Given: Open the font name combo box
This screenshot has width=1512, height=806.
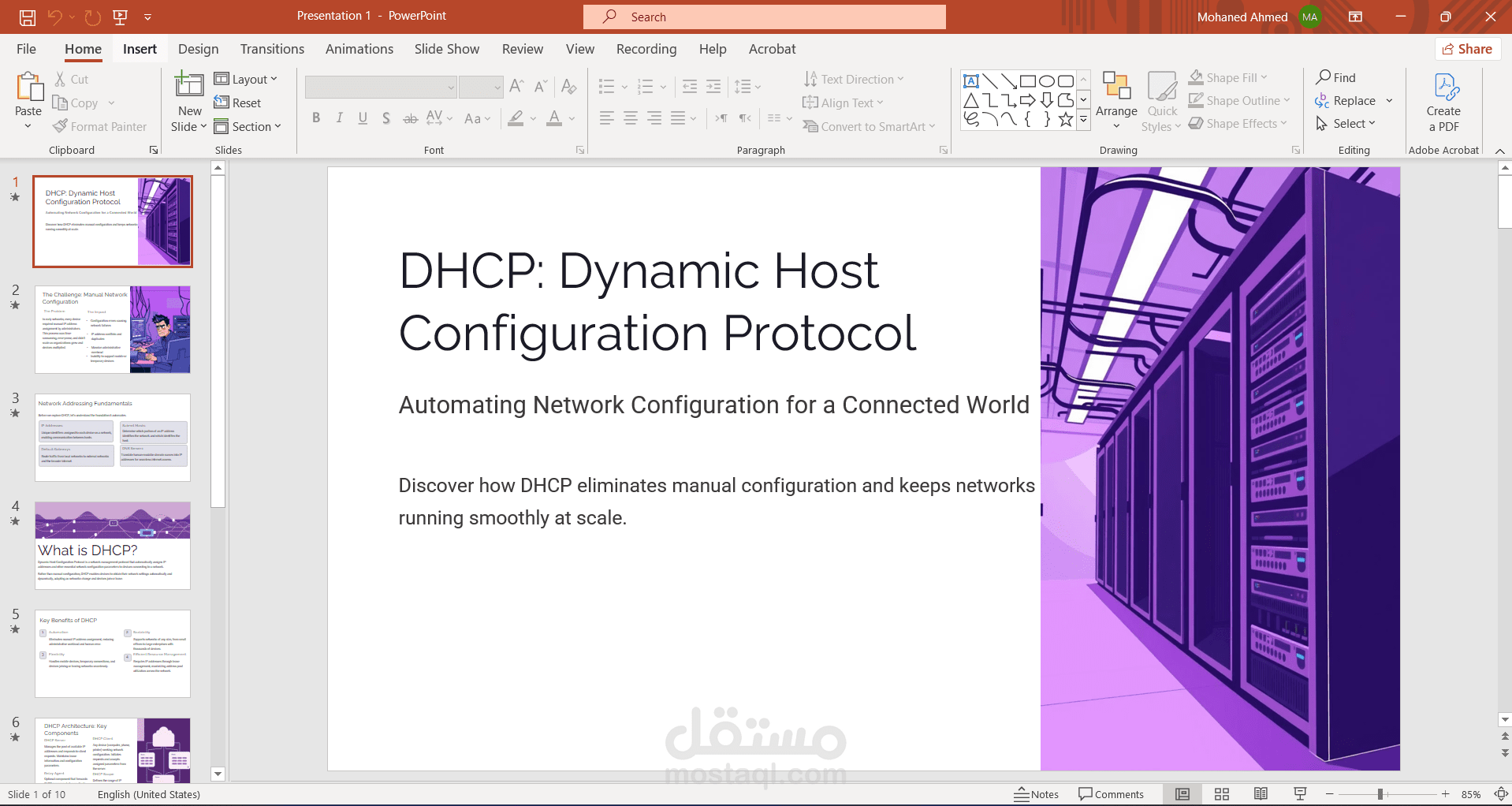Looking at the screenshot, I should coord(381,87).
